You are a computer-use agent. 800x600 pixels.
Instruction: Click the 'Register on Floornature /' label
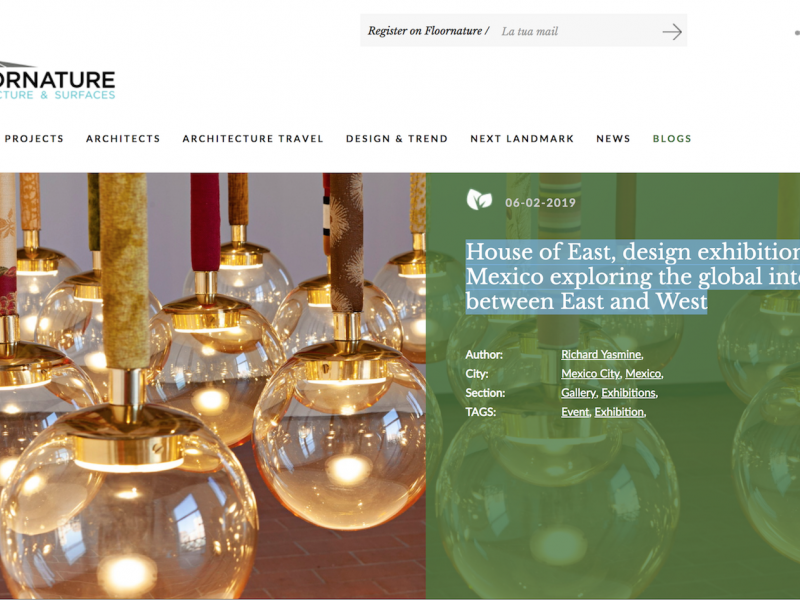[x=429, y=31]
